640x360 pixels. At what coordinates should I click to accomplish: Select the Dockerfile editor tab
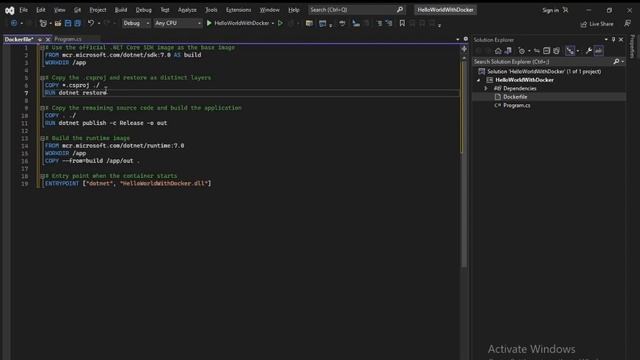click(x=19, y=39)
